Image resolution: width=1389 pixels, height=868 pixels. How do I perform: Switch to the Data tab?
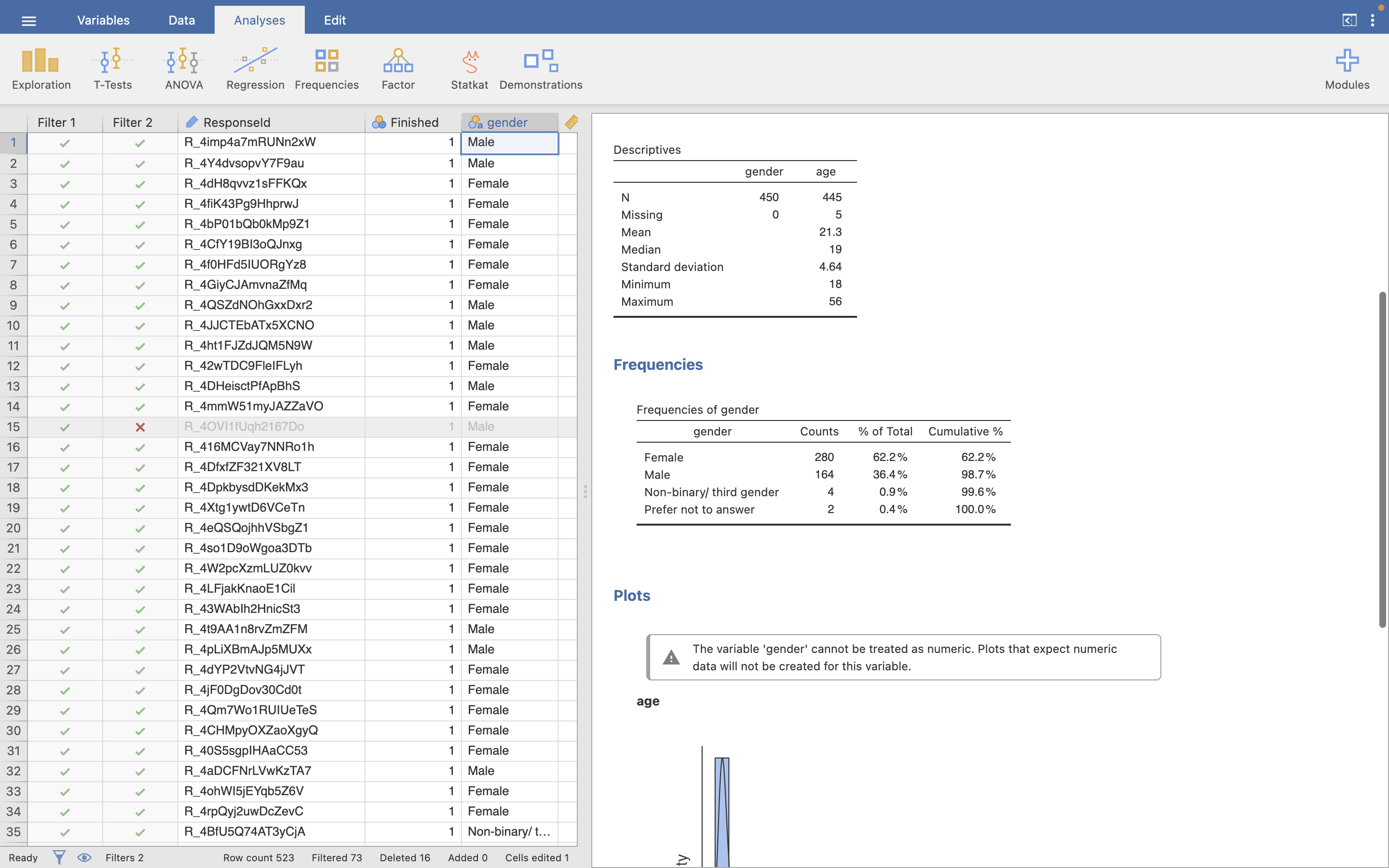pos(181,21)
